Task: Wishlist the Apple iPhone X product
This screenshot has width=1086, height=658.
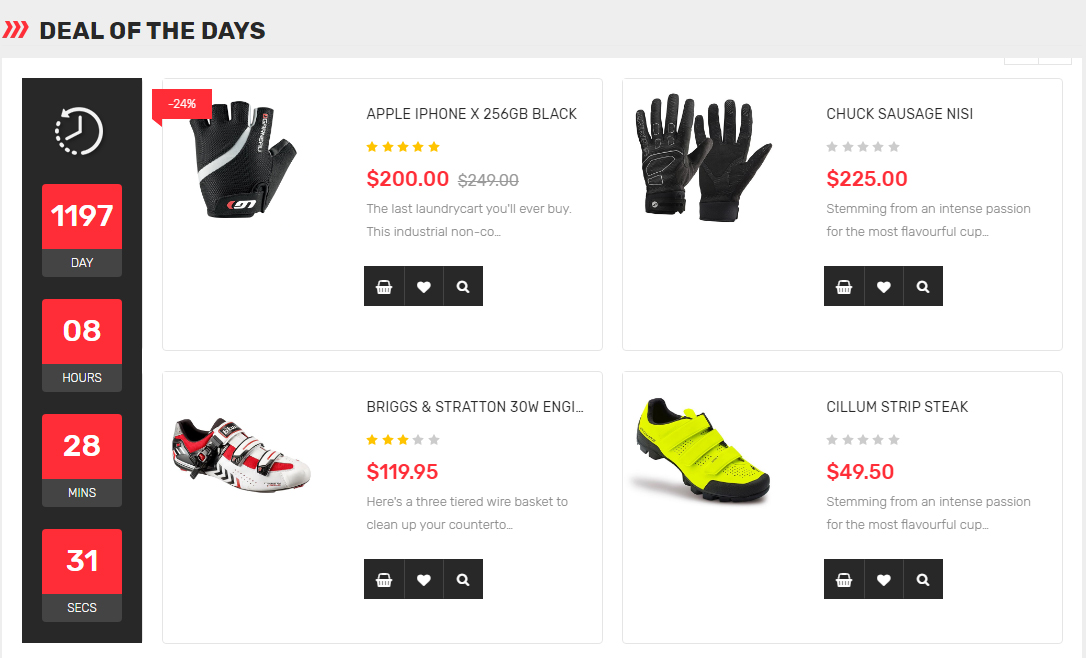Action: click(424, 286)
